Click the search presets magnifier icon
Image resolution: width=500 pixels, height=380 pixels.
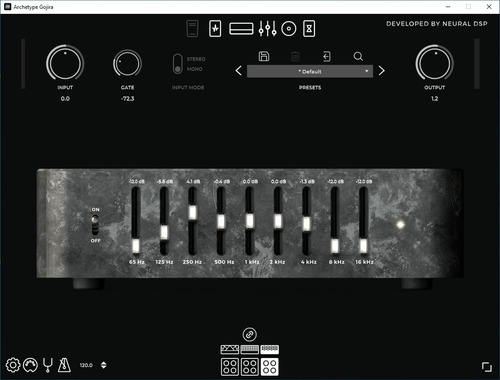click(358, 56)
